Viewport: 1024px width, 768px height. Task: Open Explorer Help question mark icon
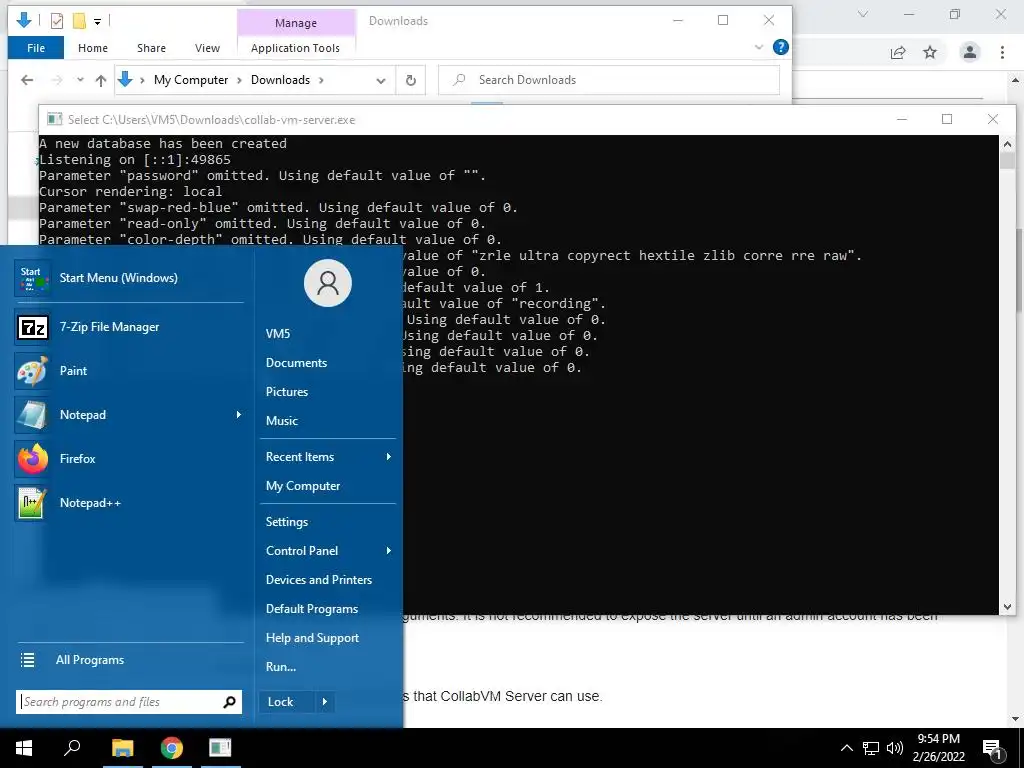click(780, 47)
